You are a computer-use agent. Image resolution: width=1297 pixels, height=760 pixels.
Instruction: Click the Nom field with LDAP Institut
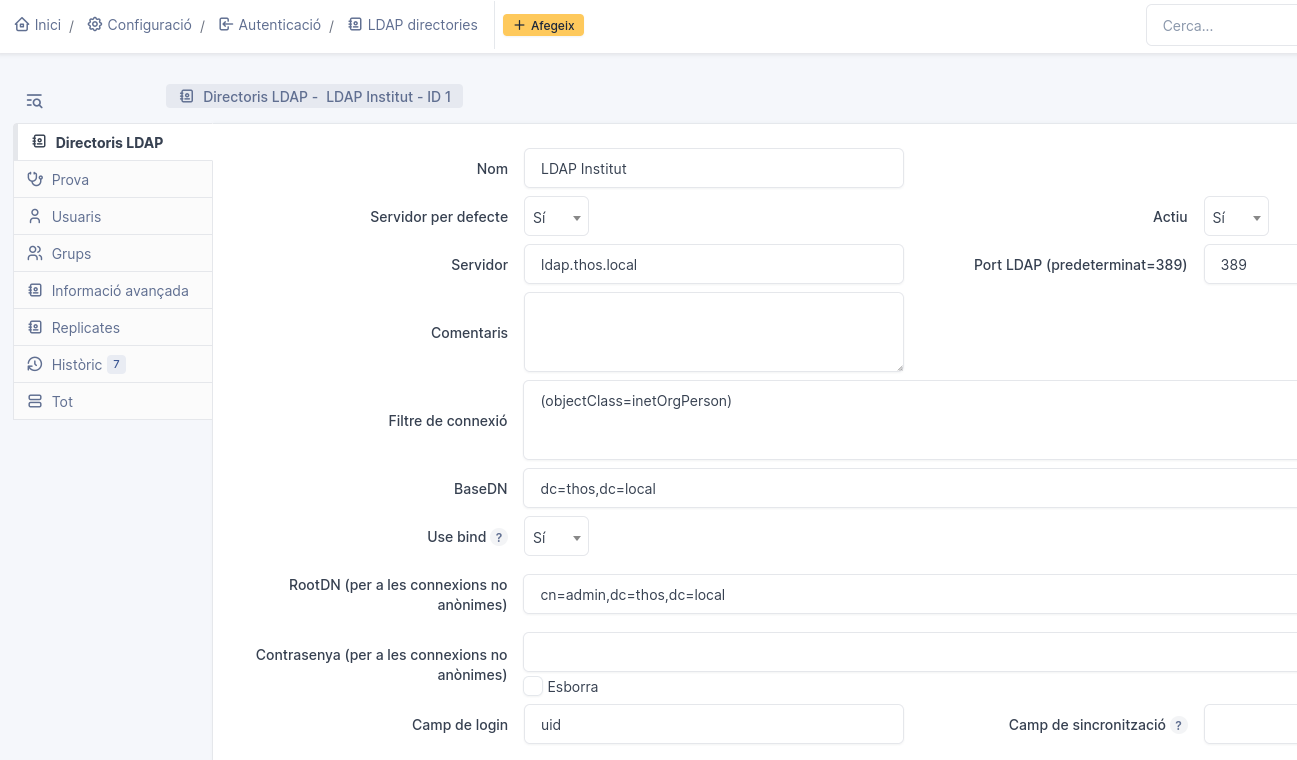pos(713,168)
